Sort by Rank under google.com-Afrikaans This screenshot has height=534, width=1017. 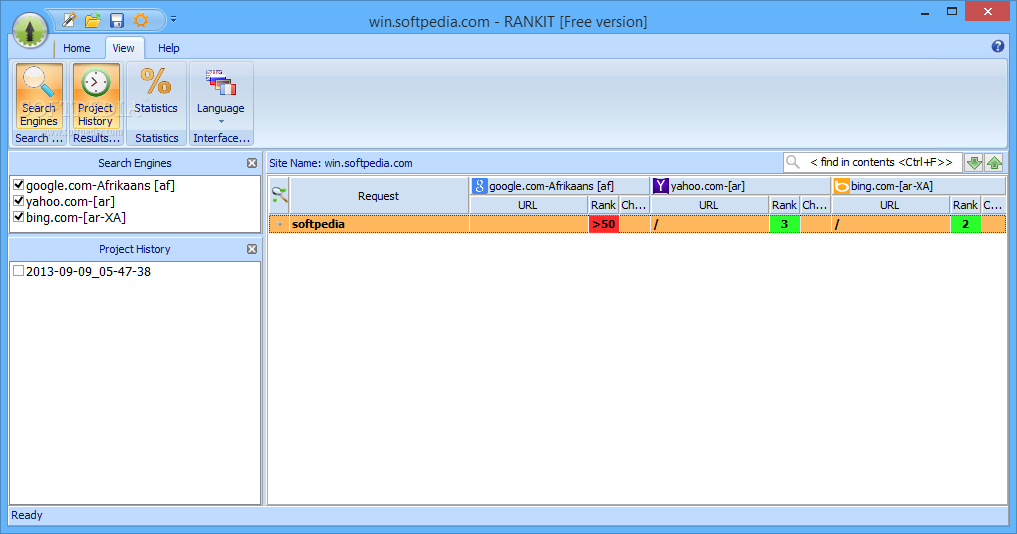(603, 205)
